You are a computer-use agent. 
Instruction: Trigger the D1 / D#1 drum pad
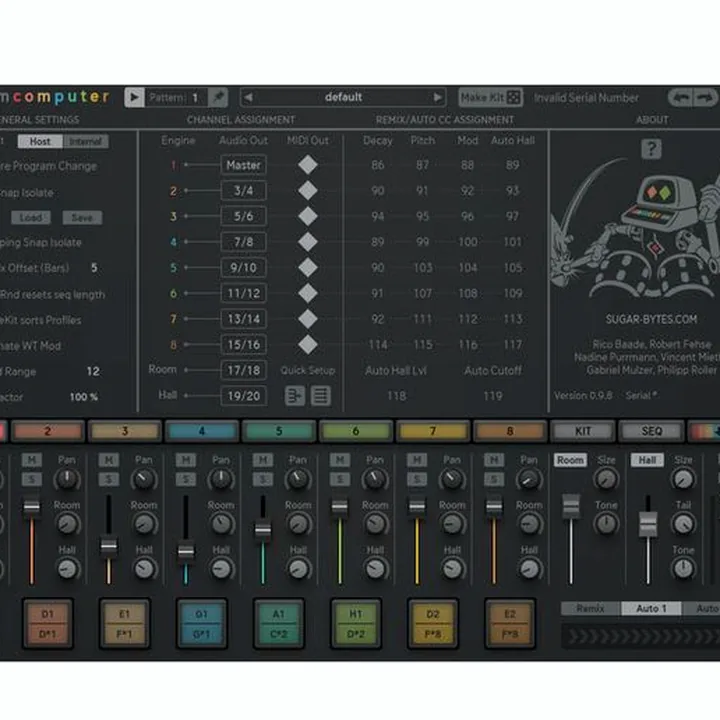[x=48, y=624]
